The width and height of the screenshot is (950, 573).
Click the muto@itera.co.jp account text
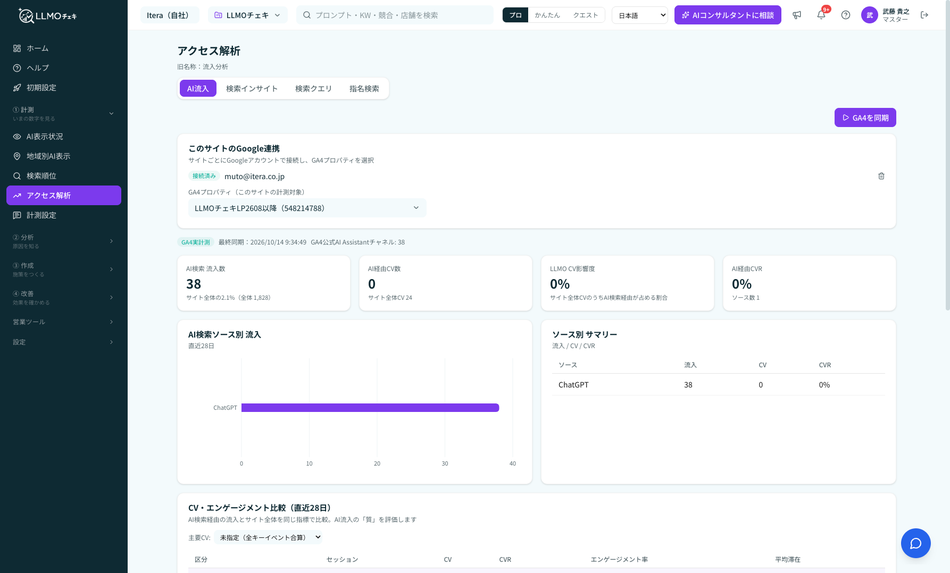[254, 176]
